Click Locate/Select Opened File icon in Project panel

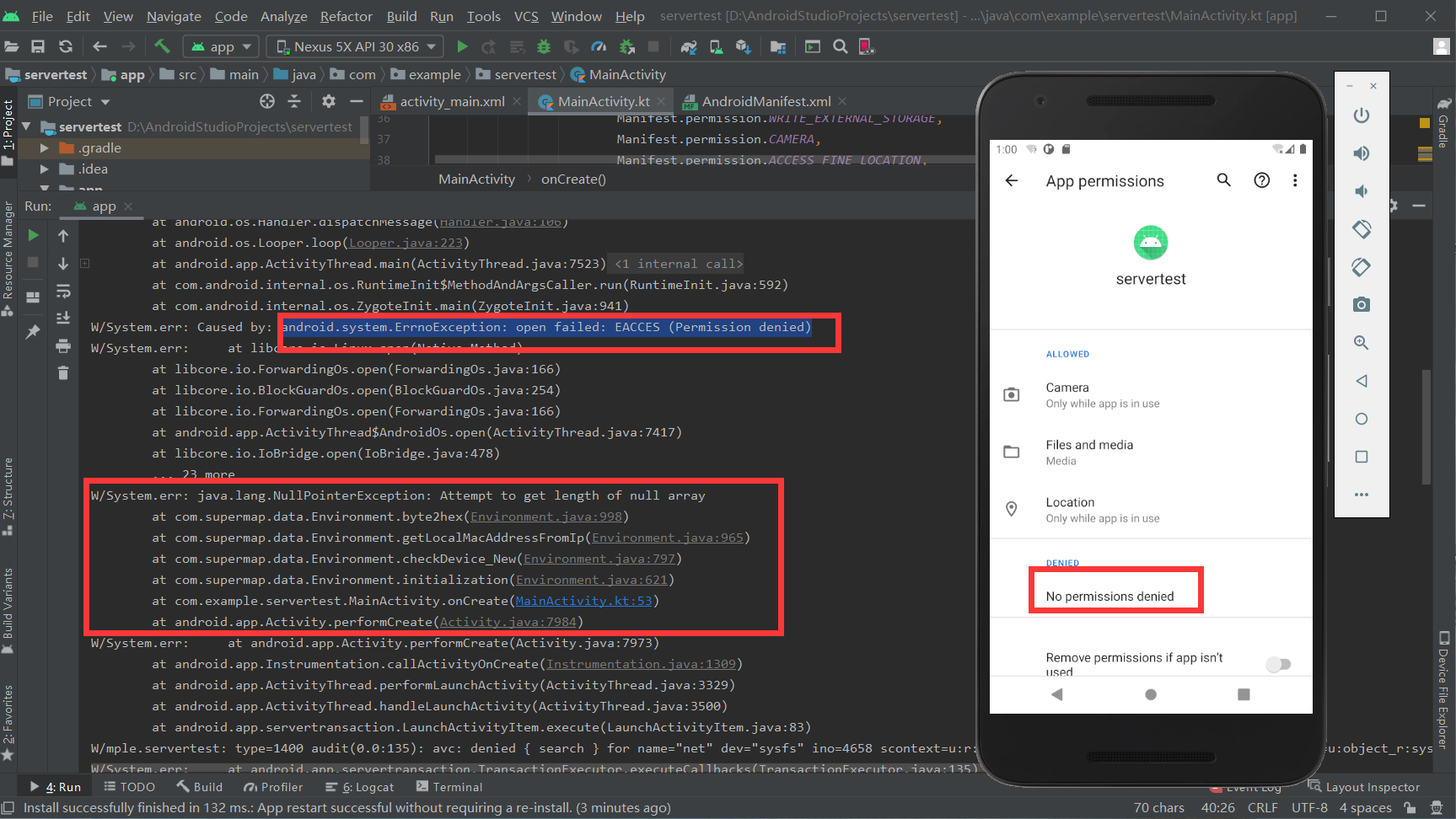[267, 101]
